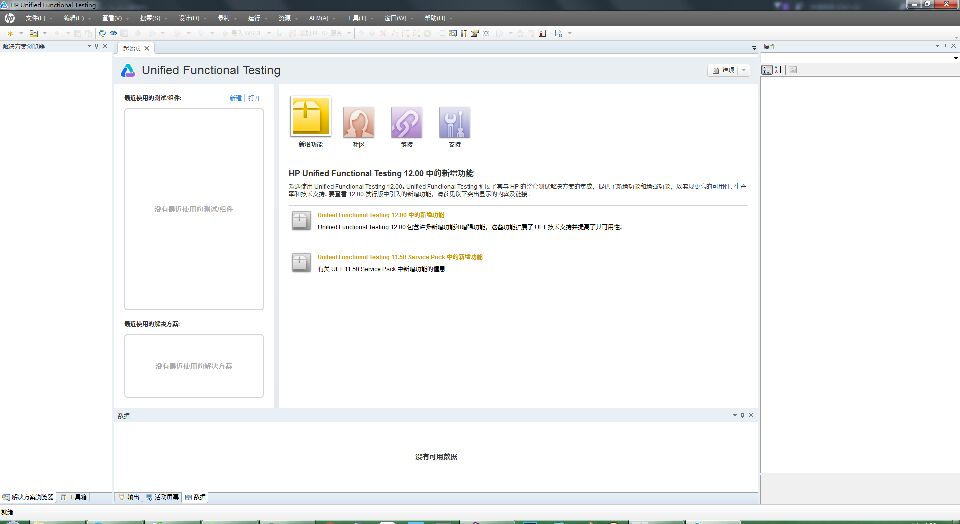Viewport: 960px width, 524px height.
Task: Select alphabetical sort icon in Properties panel
Action: [779, 70]
